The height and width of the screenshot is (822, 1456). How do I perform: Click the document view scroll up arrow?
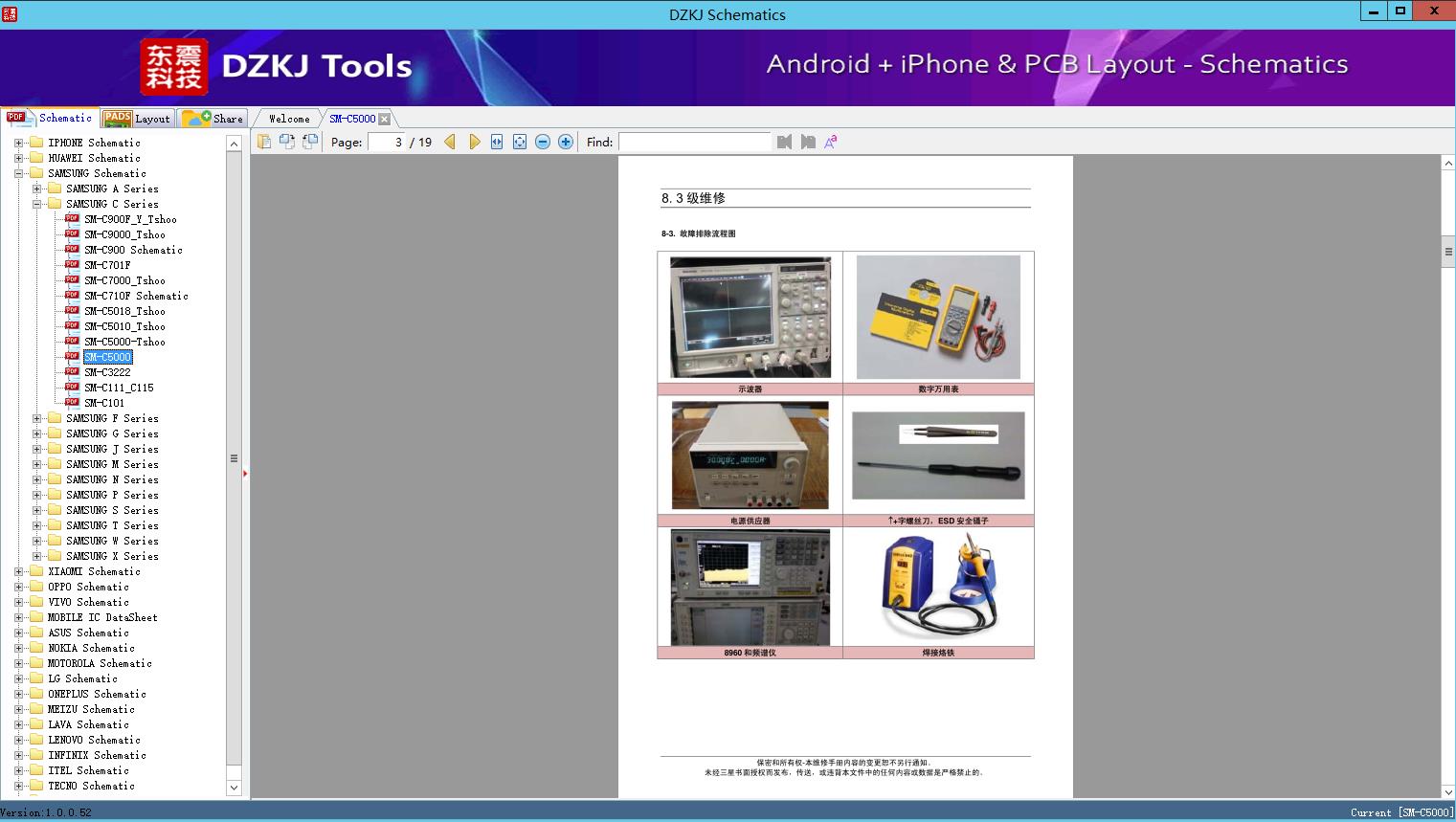(x=1448, y=164)
